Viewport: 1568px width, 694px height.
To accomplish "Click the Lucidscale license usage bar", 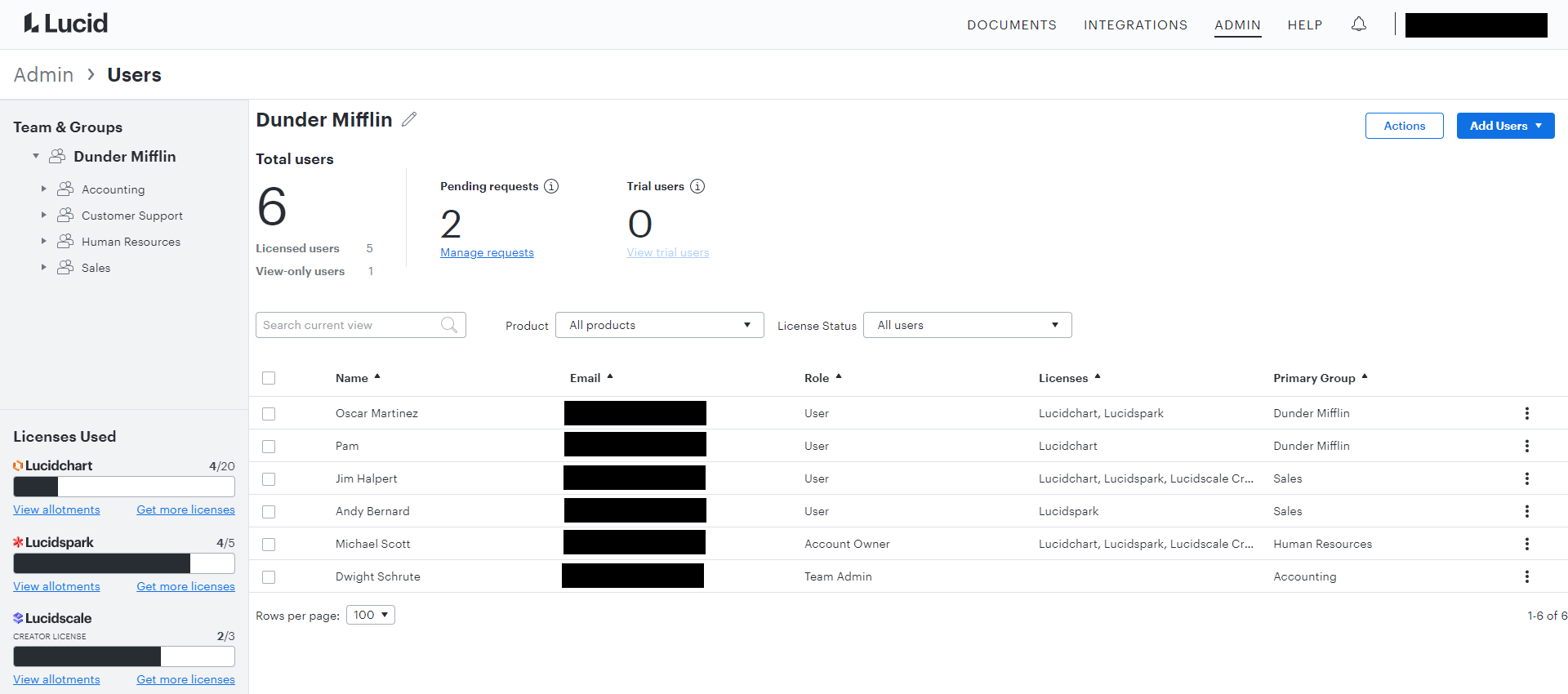I will tap(124, 656).
